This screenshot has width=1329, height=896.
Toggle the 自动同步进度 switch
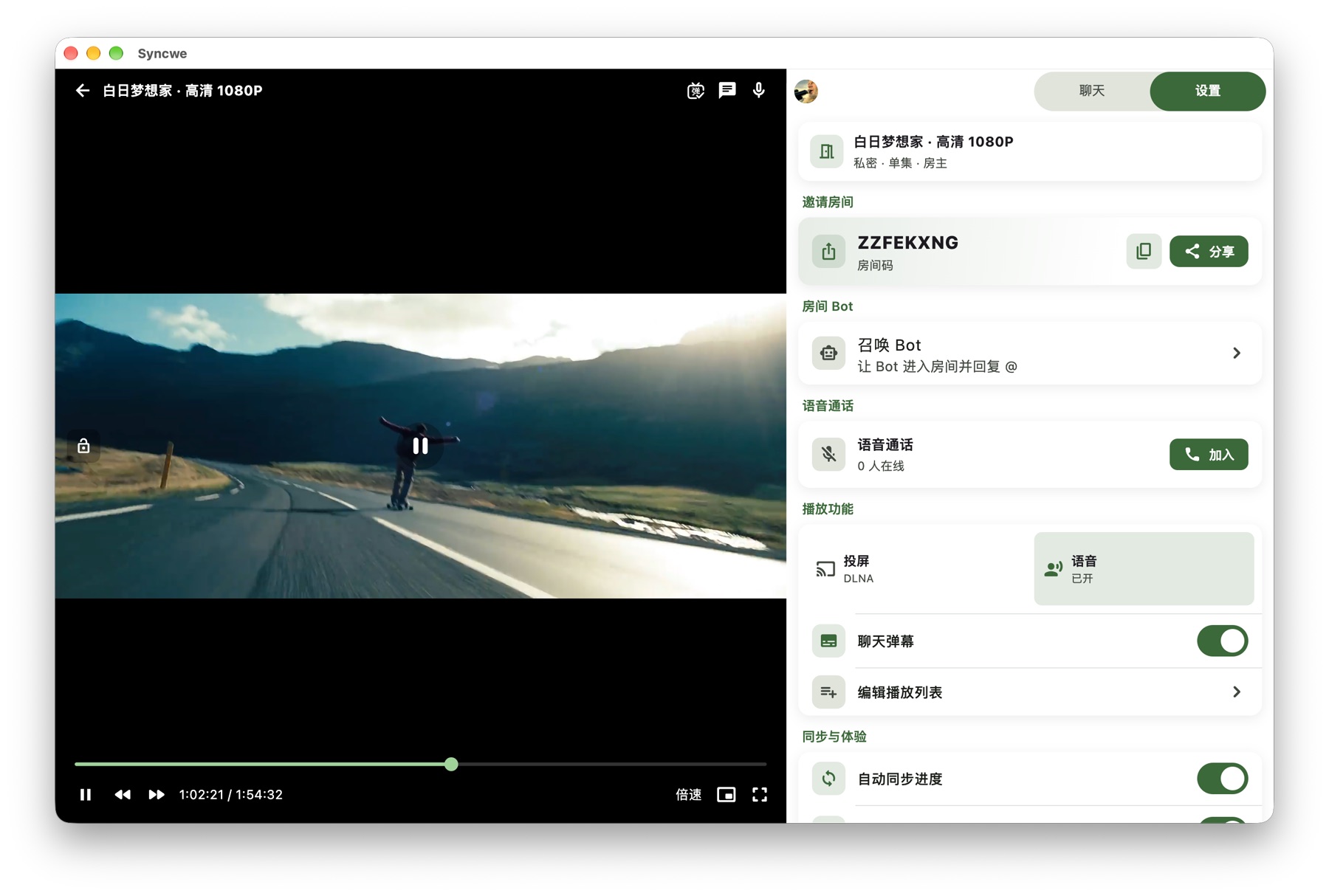pyautogui.click(x=1222, y=779)
